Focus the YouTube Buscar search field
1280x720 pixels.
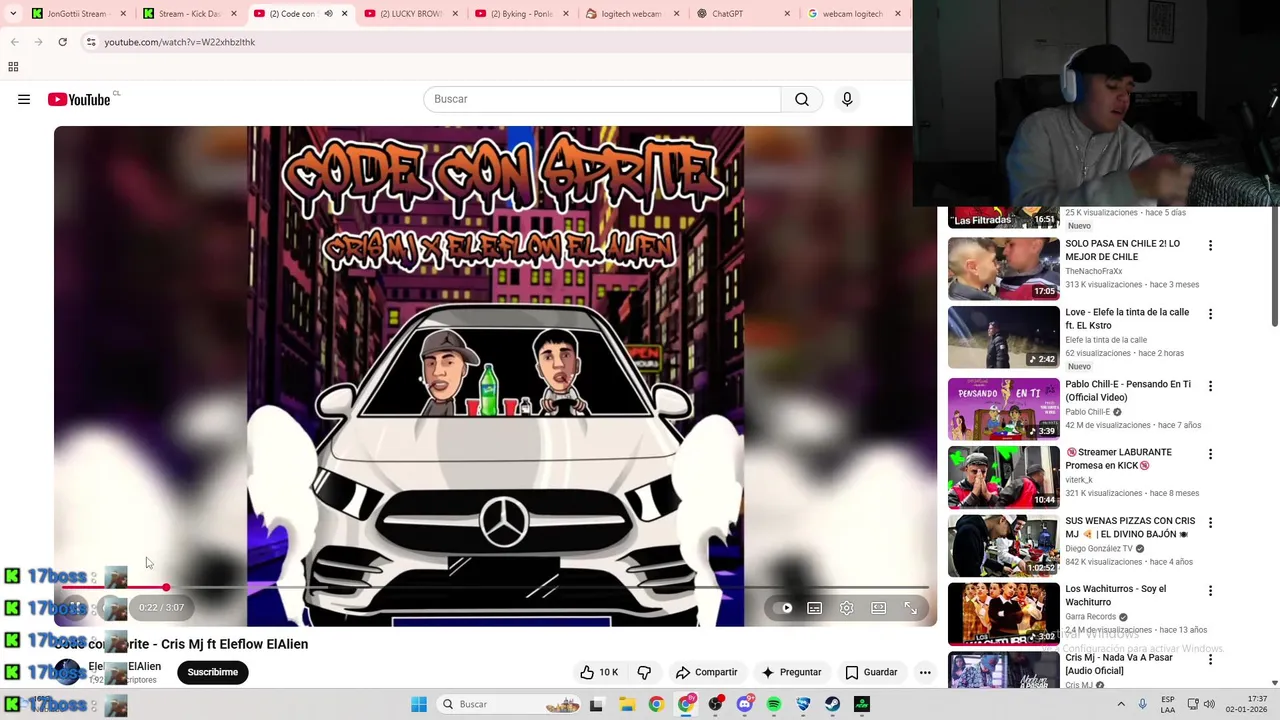point(602,99)
